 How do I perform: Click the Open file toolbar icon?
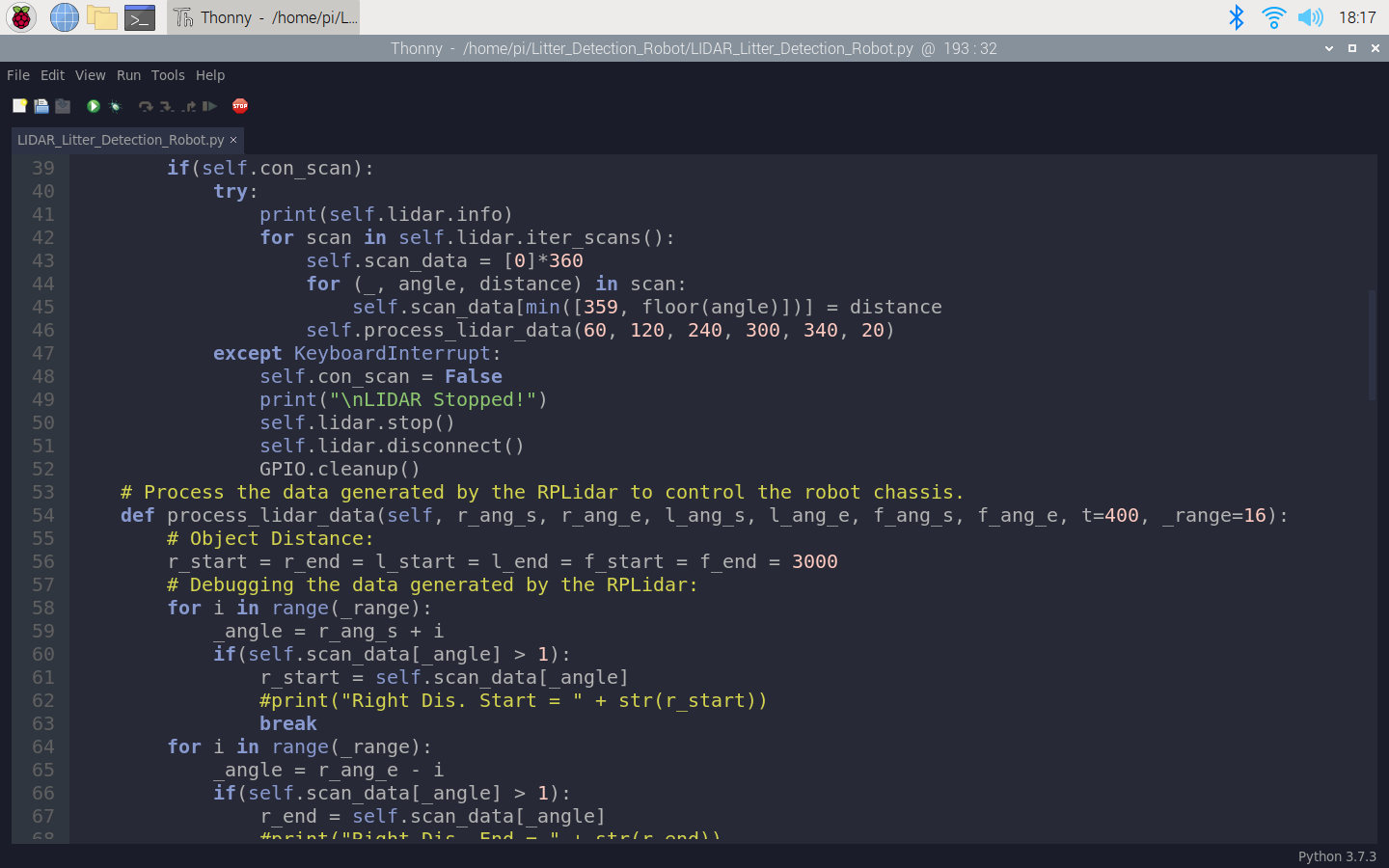coord(41,106)
